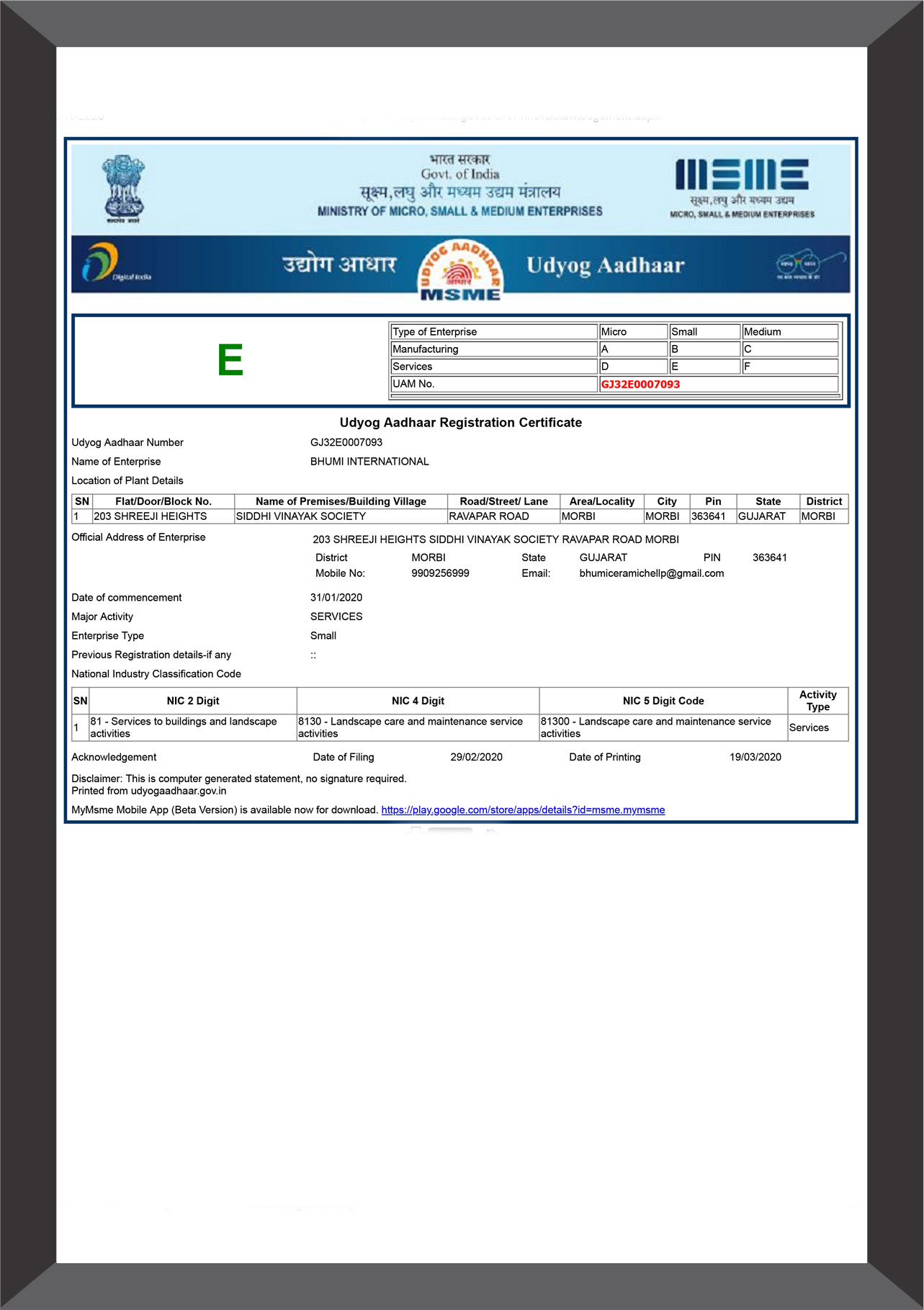Click the '203 SHREEJI HEIGHTS' plant cell

(163, 516)
